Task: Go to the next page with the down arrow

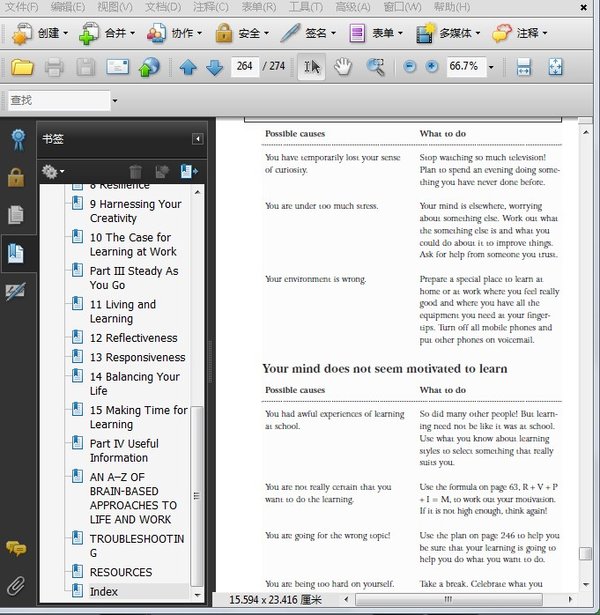Action: (214, 68)
